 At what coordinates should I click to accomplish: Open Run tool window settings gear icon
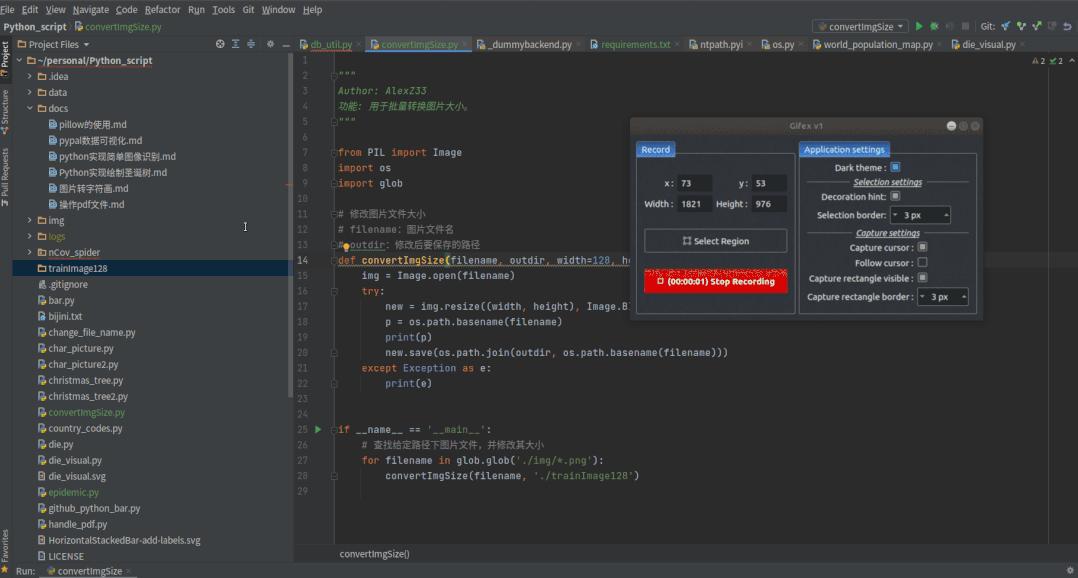click(1070, 570)
